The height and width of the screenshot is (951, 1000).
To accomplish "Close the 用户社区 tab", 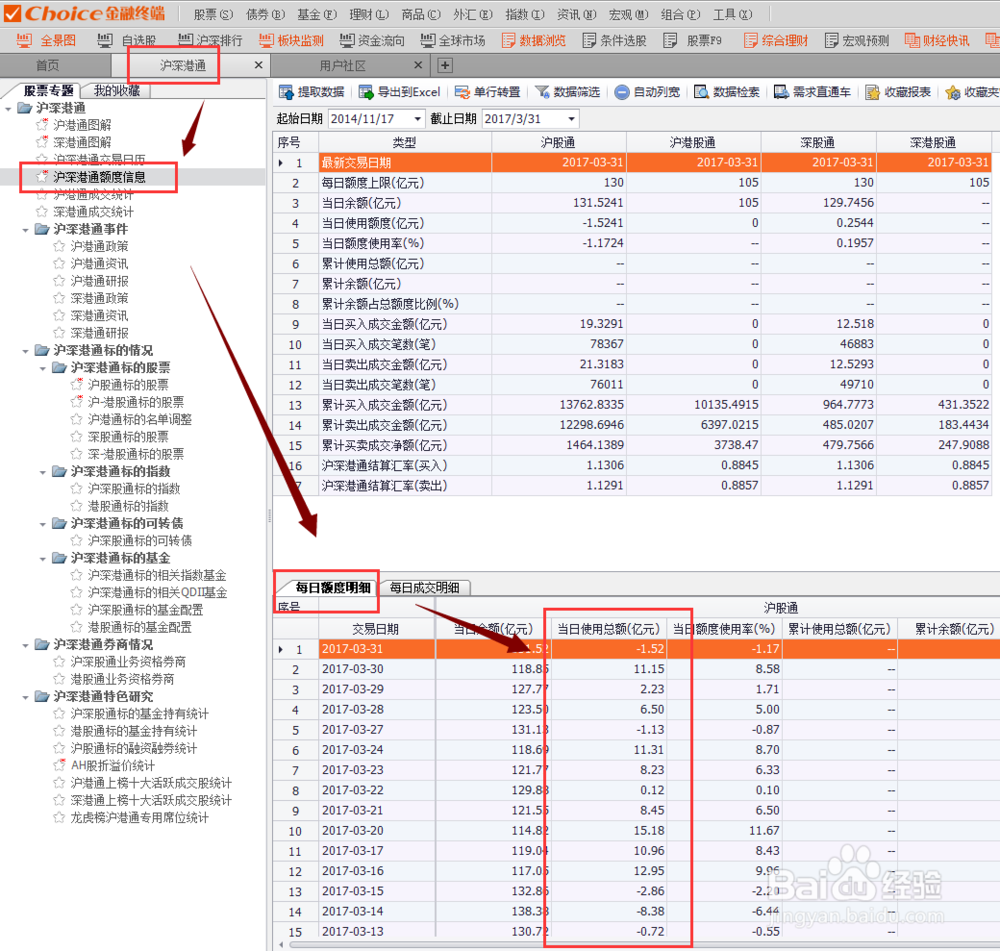I will (x=418, y=65).
